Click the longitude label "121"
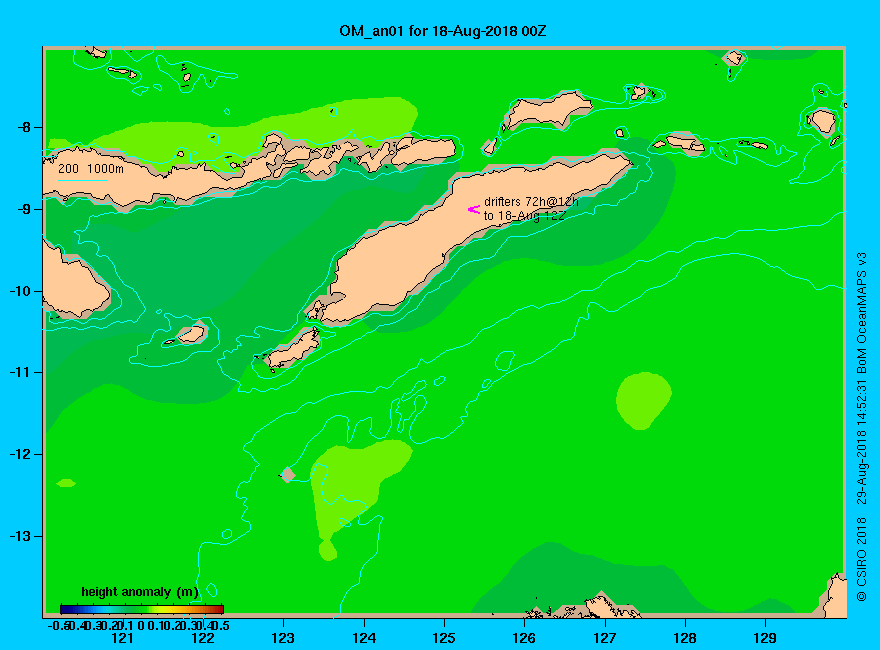This screenshot has height=650, width=880. pos(122,638)
